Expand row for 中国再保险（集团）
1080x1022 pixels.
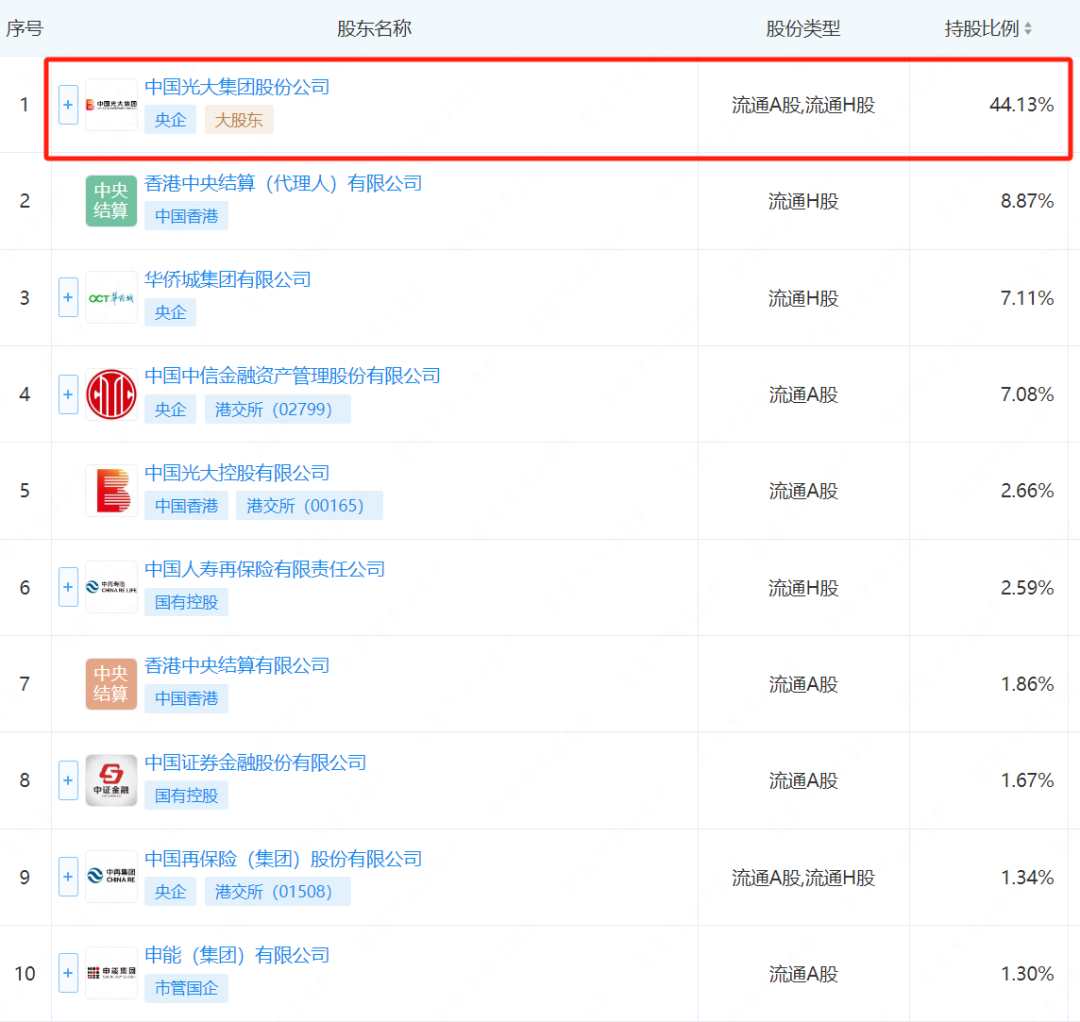click(x=68, y=877)
